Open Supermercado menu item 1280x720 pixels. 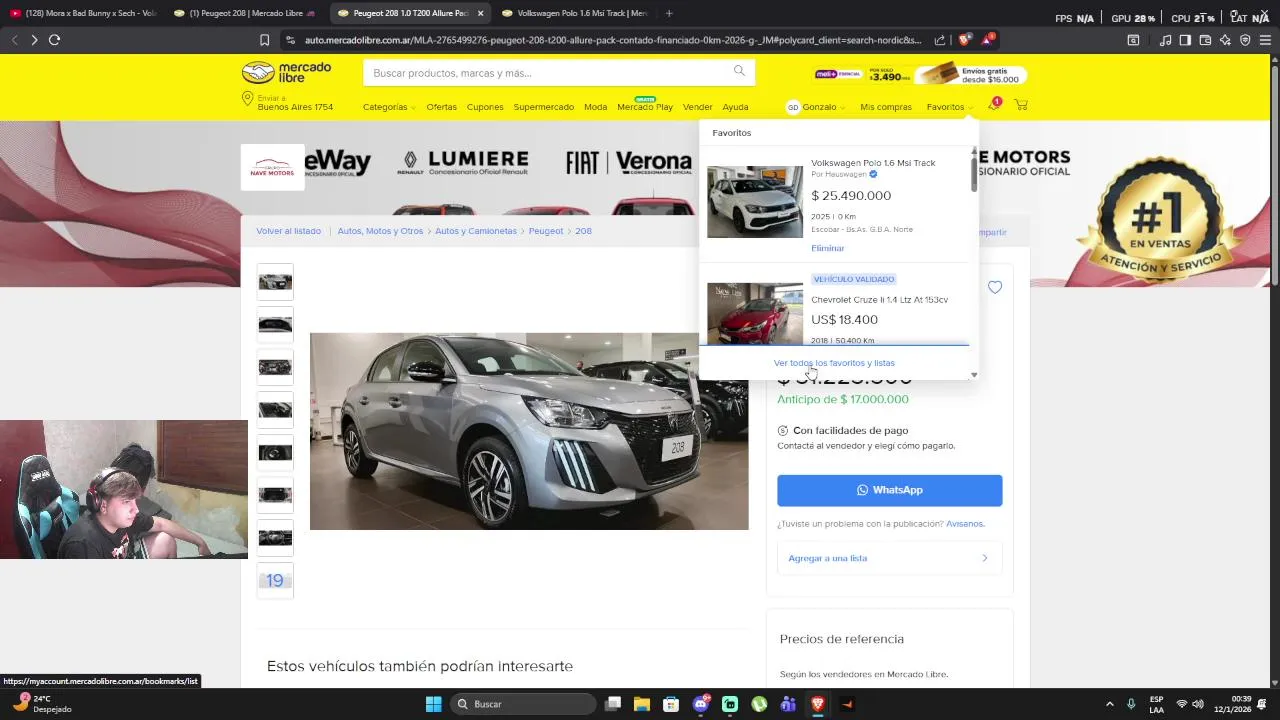pyautogui.click(x=544, y=107)
